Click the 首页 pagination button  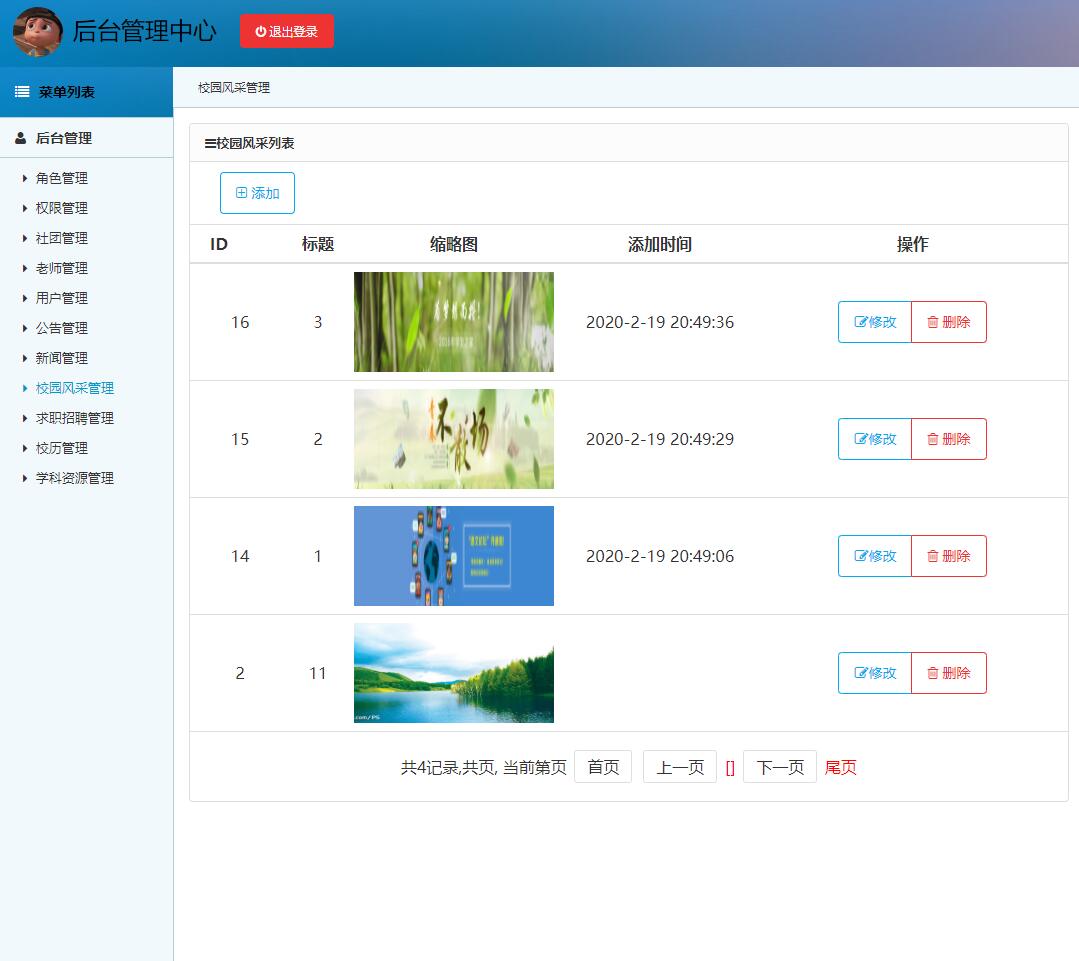[603, 766]
